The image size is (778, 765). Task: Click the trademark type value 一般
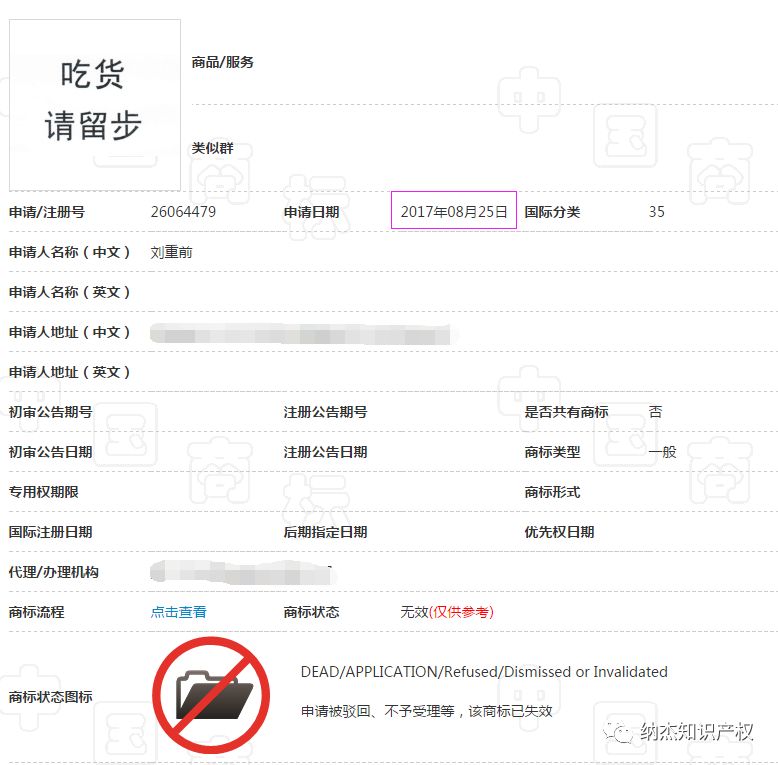[x=662, y=452]
